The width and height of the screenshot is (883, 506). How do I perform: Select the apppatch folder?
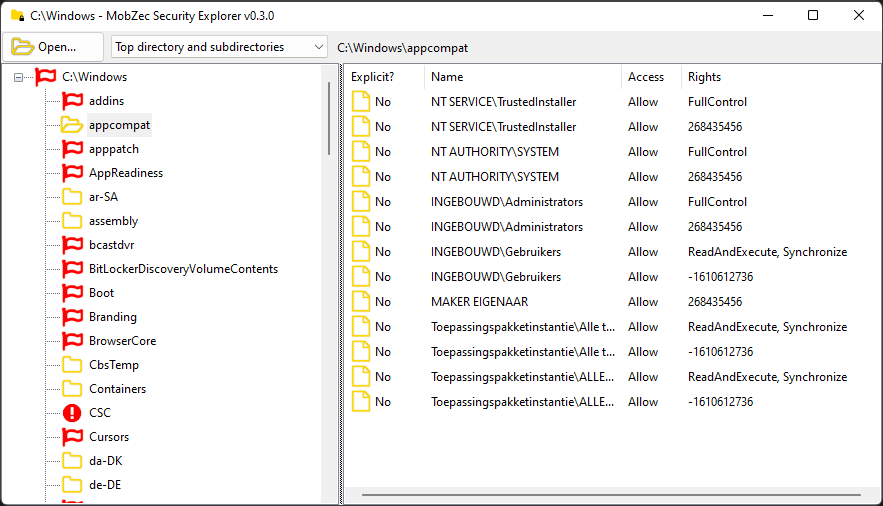click(x=114, y=149)
